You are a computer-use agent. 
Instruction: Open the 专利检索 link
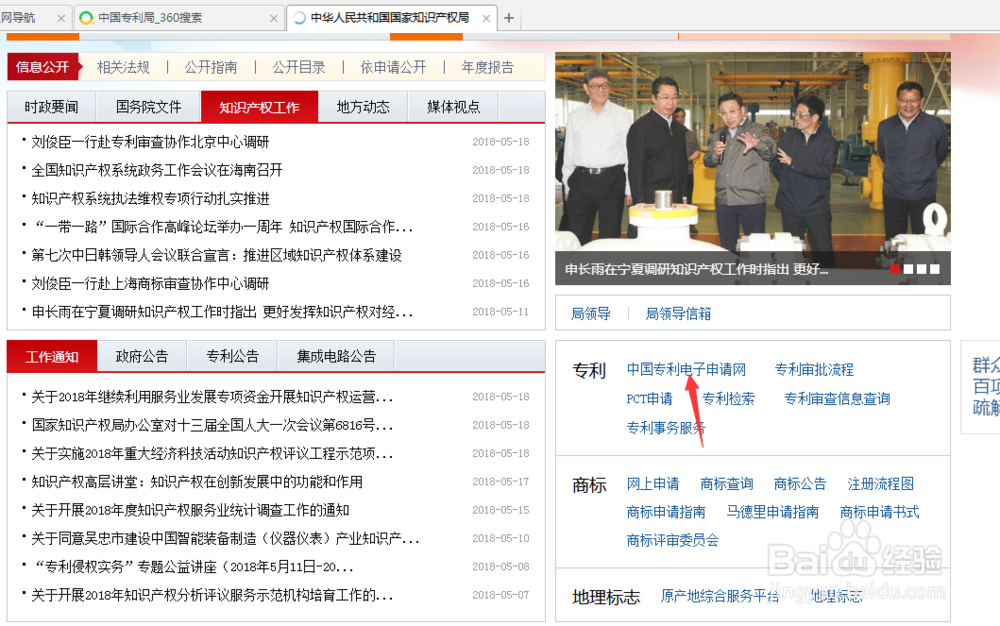(x=729, y=398)
